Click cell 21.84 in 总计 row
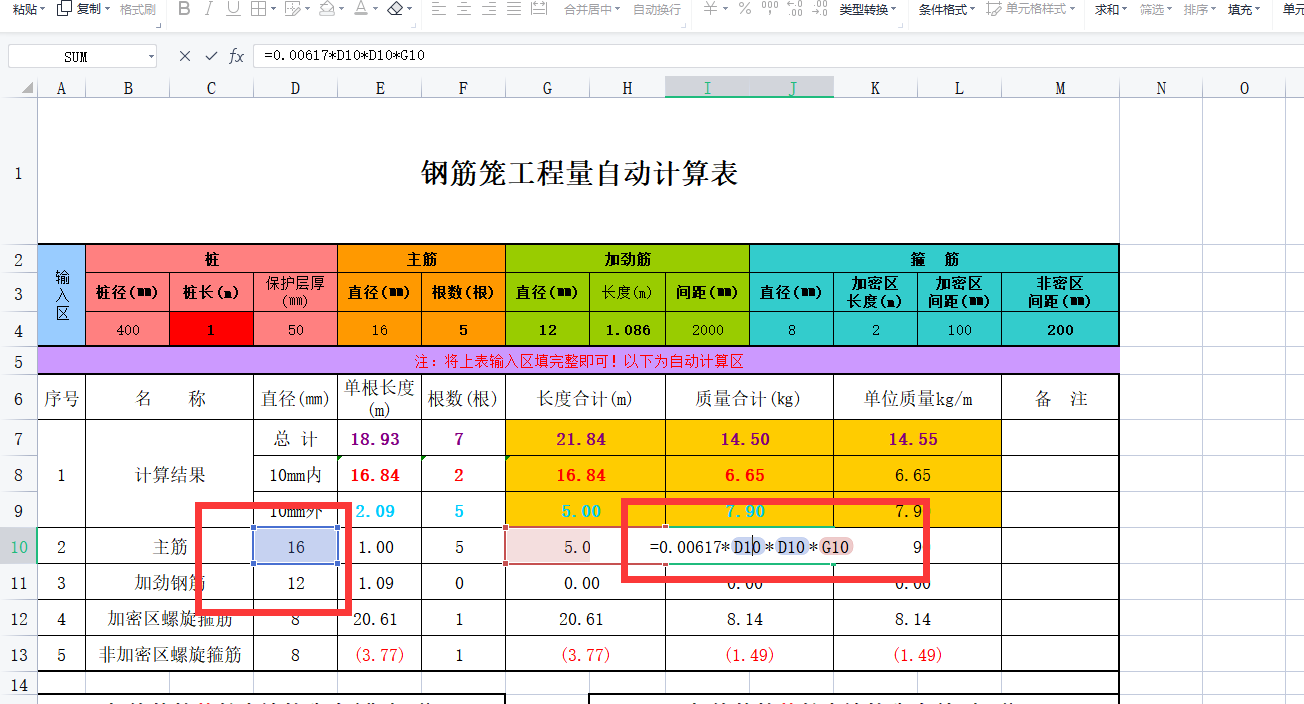Screen dimensions: 1304x704 coord(585,439)
